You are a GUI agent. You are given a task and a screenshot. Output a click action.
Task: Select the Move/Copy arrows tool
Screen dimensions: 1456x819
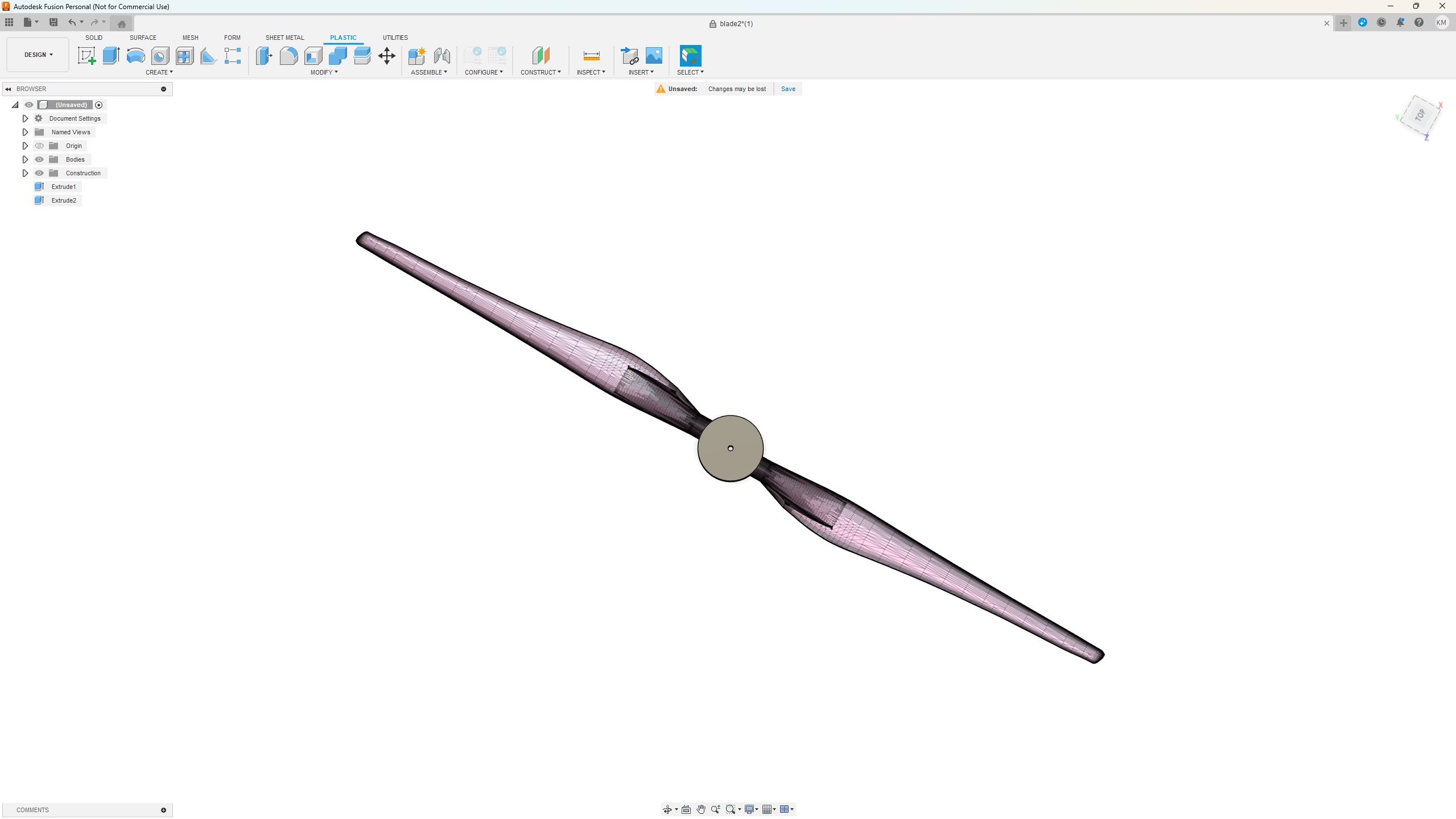[387, 56]
